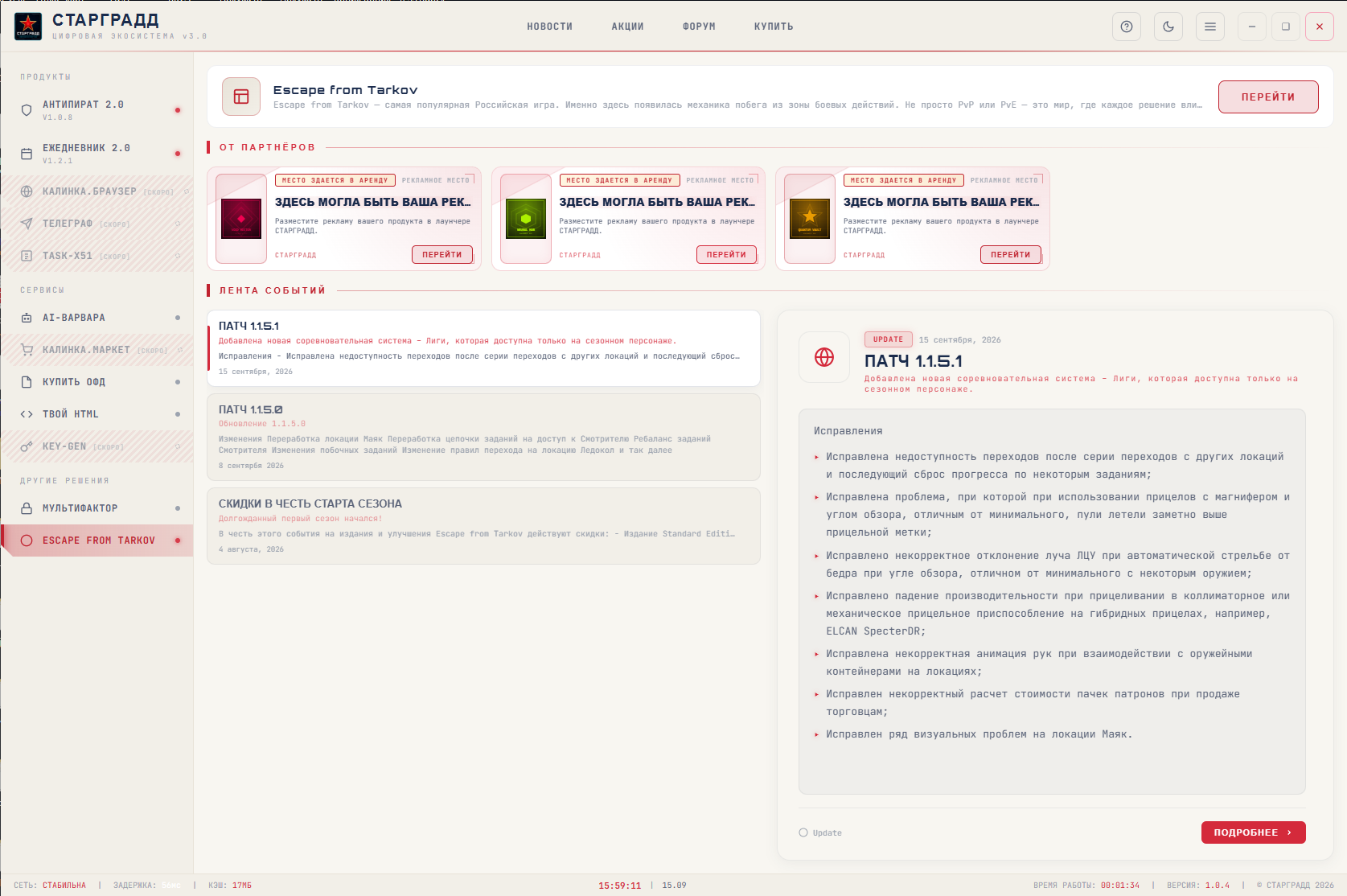This screenshot has height=896, width=1347.
Task: Select the ПАТЧ 1.1.5.1 entry in the events feed
Action: [483, 348]
